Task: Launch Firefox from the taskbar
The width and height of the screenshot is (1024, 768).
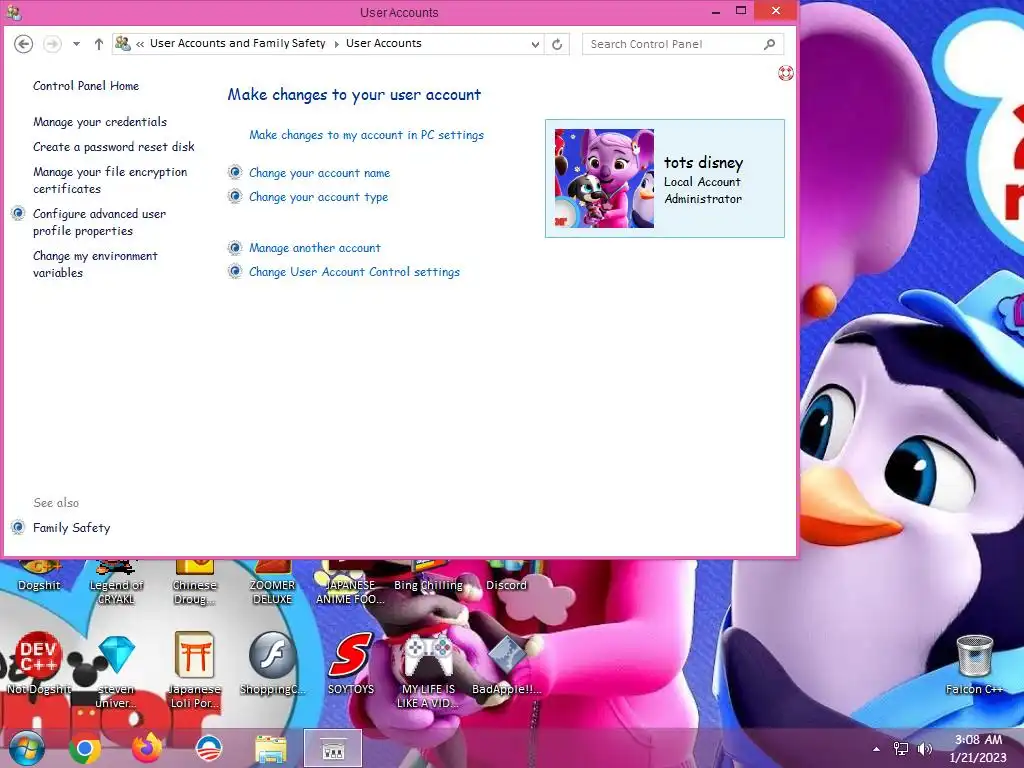Action: pyautogui.click(x=147, y=748)
